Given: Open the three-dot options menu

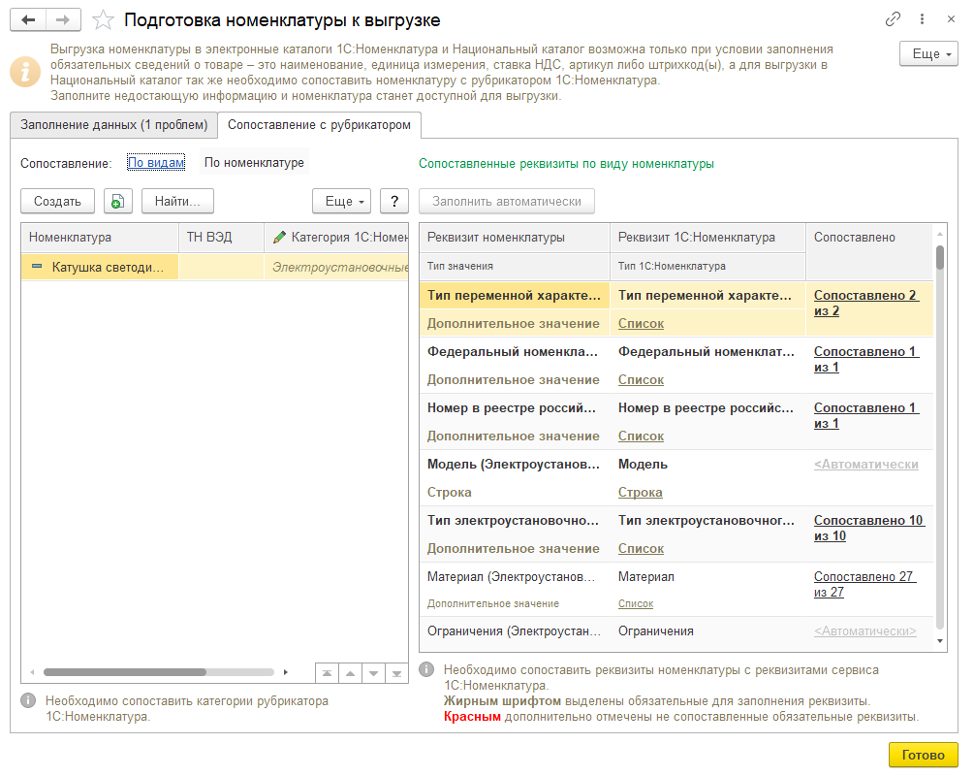Looking at the screenshot, I should coord(922,19).
